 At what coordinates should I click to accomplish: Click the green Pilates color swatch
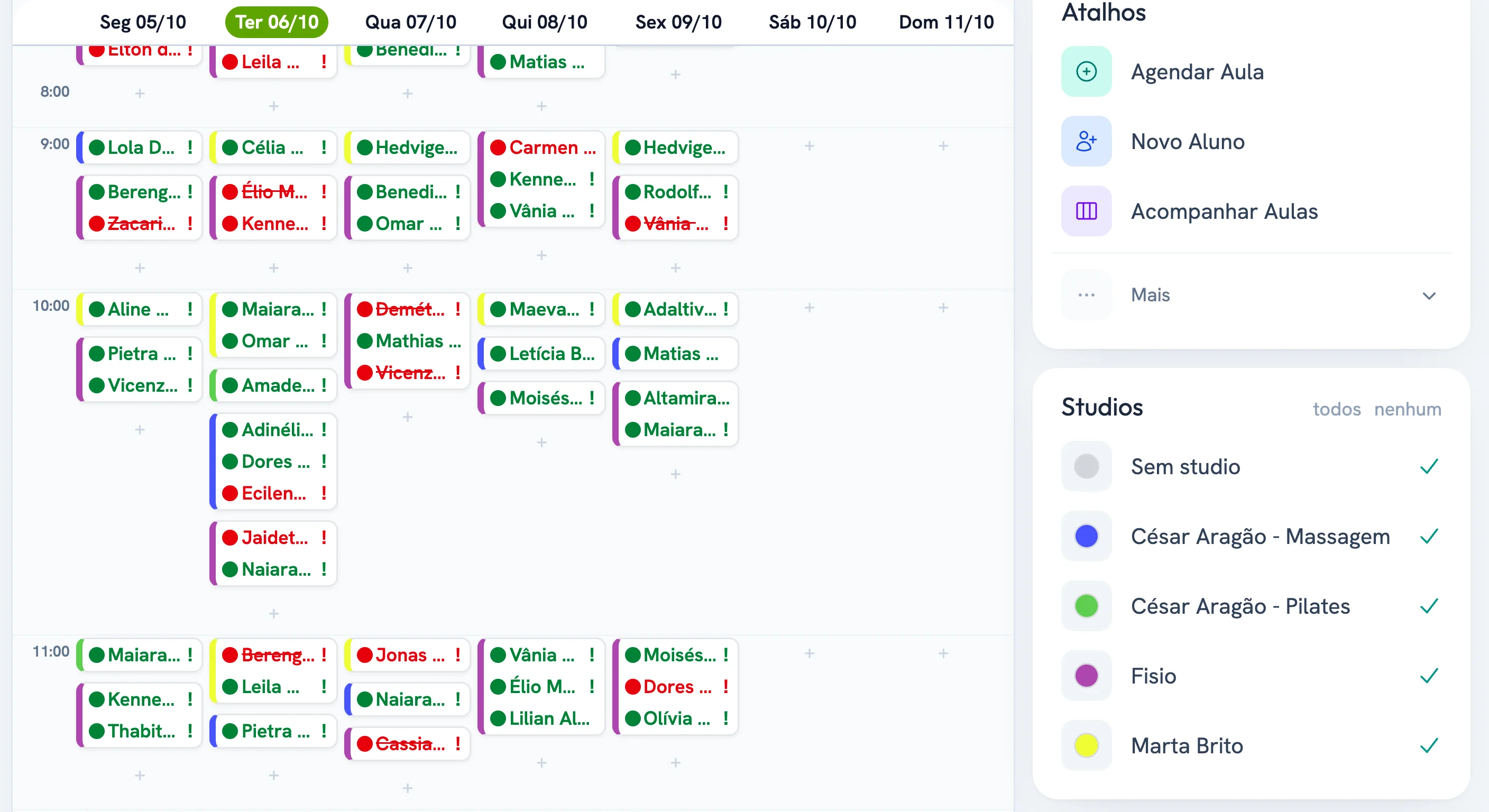pyautogui.click(x=1086, y=606)
